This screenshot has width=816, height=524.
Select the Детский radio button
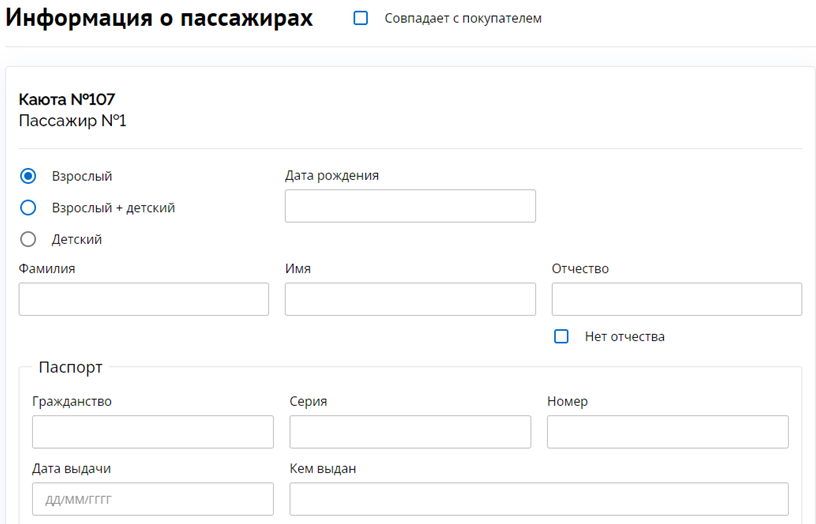[x=28, y=239]
